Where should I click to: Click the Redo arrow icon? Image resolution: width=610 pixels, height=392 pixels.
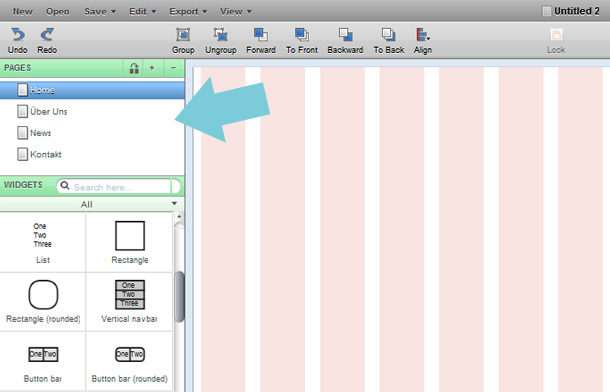(x=47, y=35)
